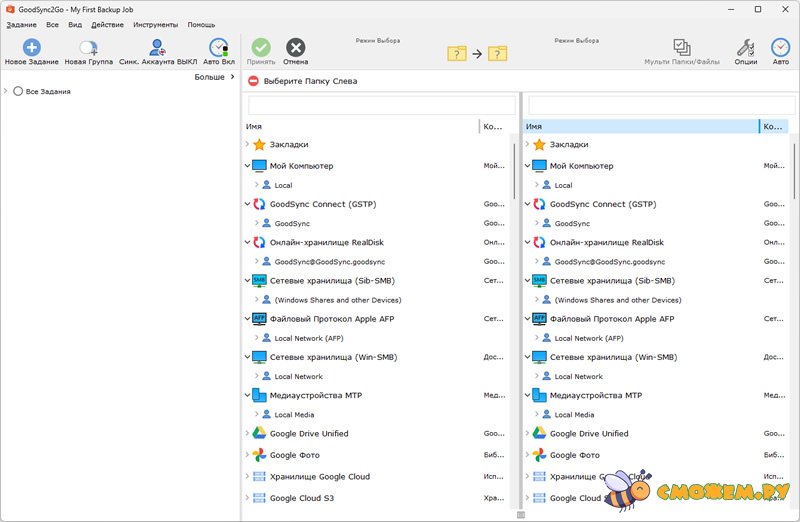Toggle Авто Вкл clock icon
The height and width of the screenshot is (522, 800).
pos(217,47)
